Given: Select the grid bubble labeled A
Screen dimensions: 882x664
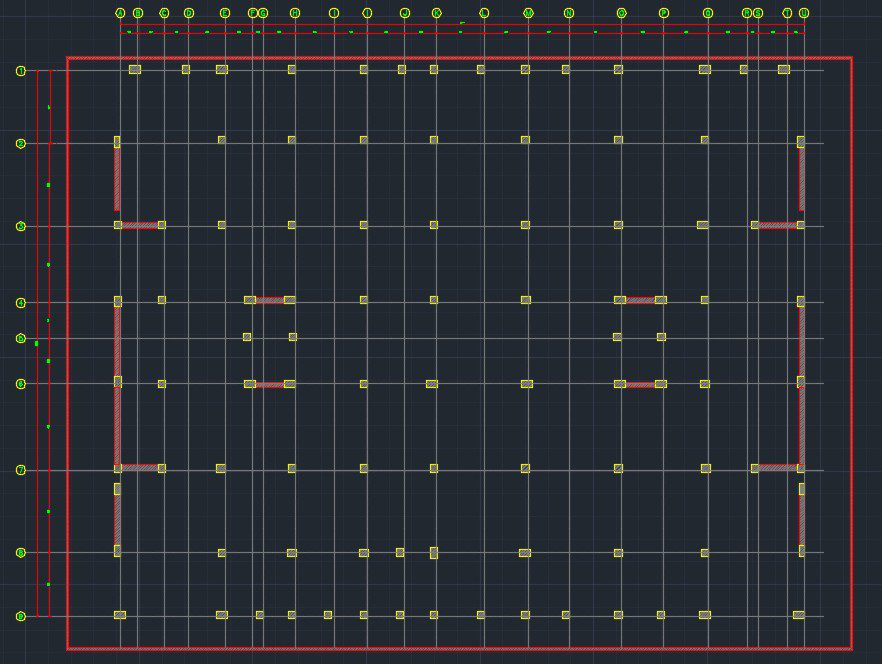Looking at the screenshot, I should [120, 13].
